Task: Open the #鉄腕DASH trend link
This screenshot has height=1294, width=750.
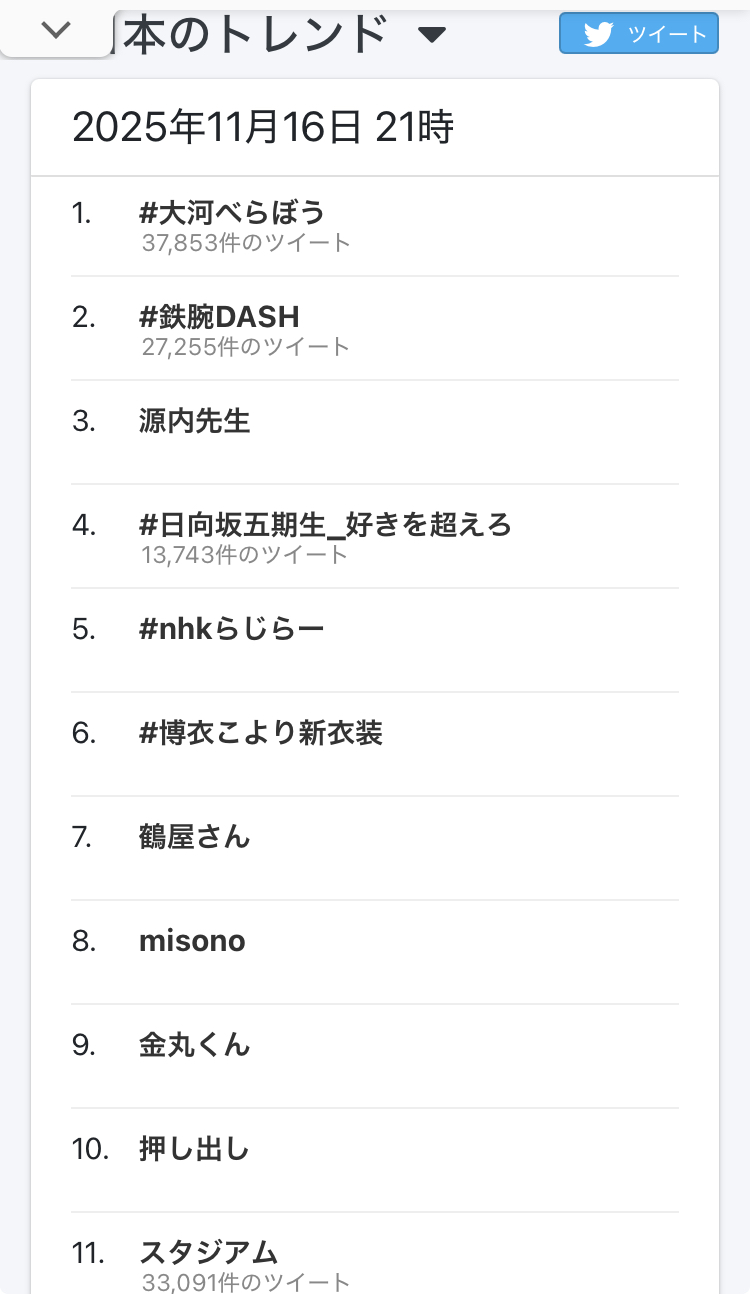Action: click(219, 317)
